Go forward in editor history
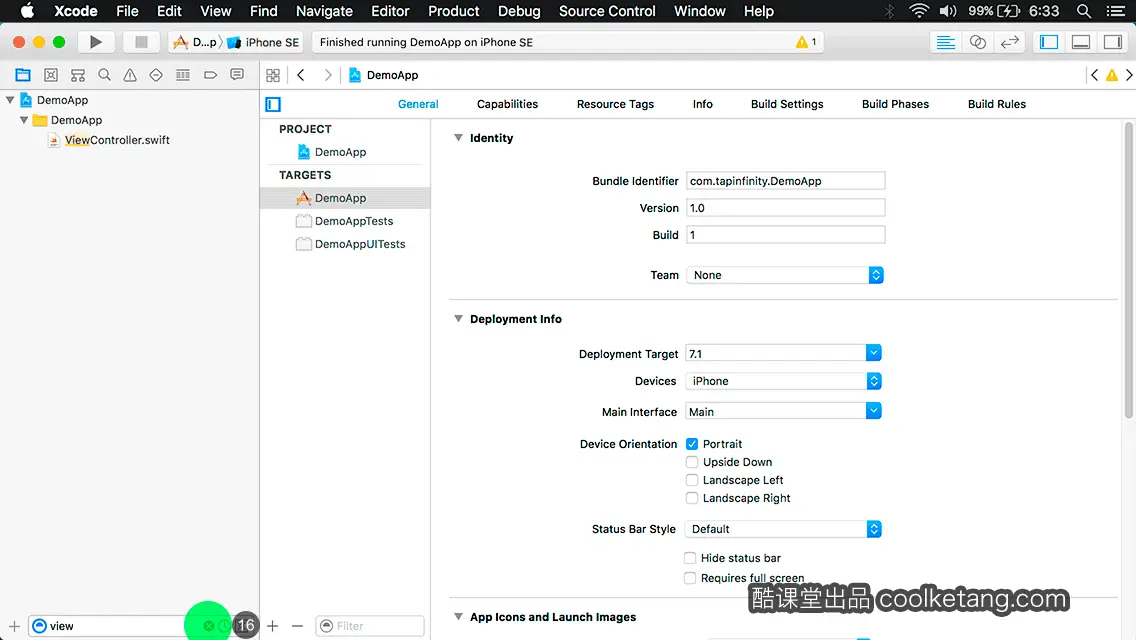This screenshot has width=1136, height=640. (327, 75)
